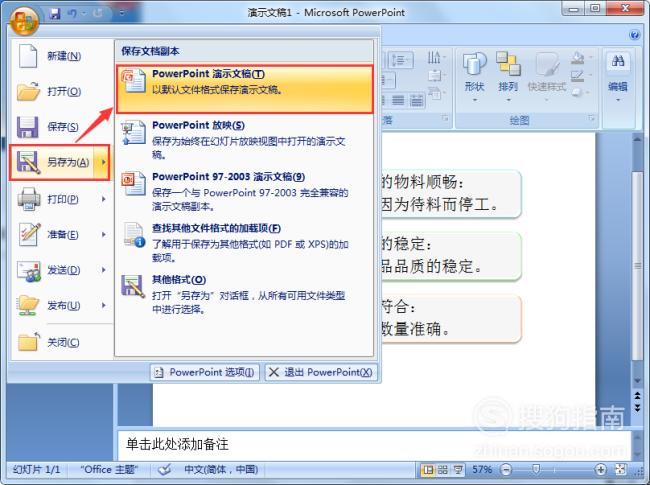Image resolution: width=650 pixels, height=485 pixels.
Task: Click the scrollbar down arrow
Action: (x=638, y=381)
